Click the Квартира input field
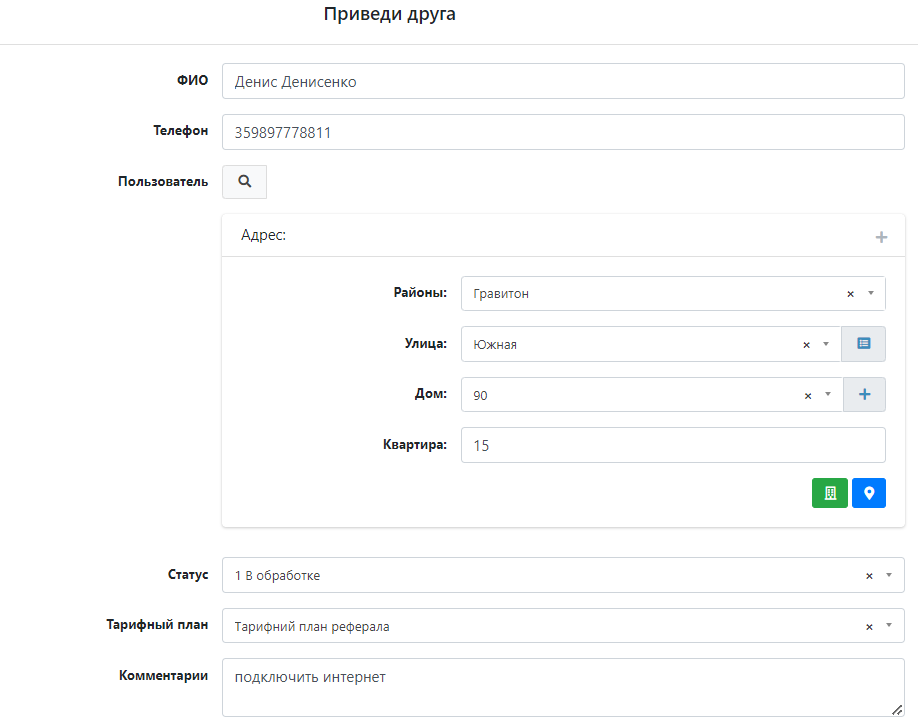 tap(672, 446)
